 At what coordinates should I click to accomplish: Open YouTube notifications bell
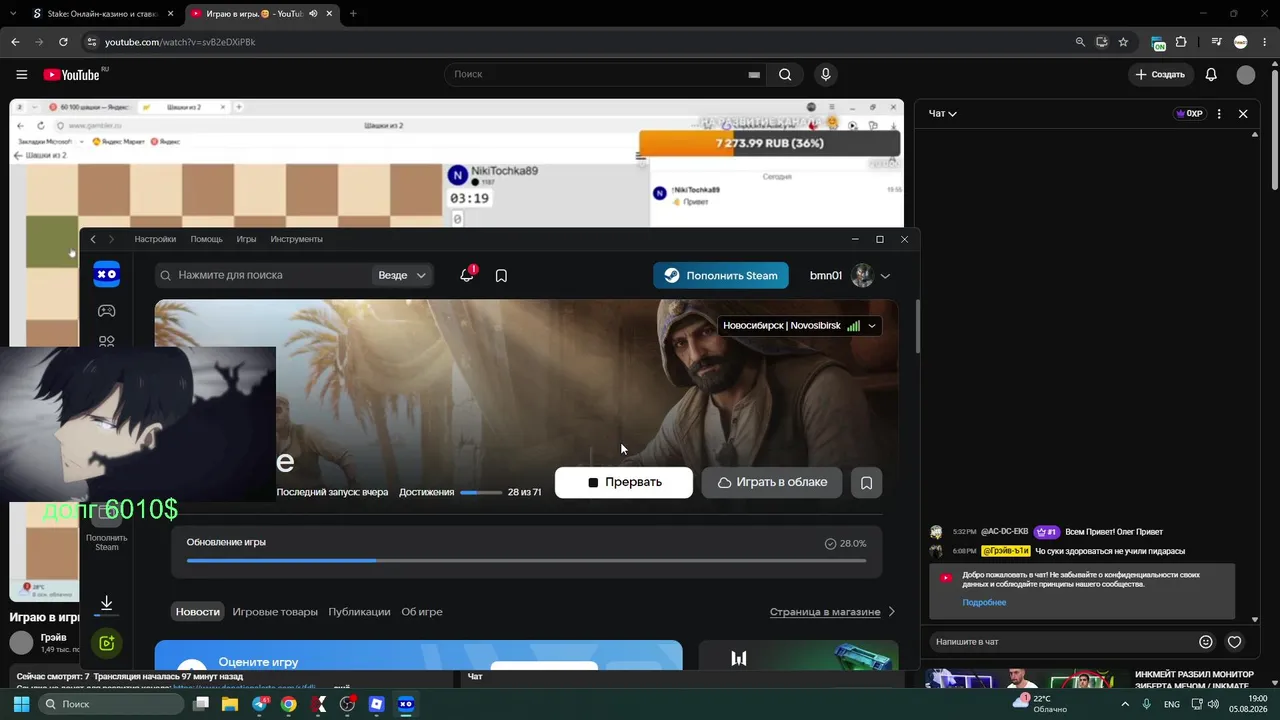pyautogui.click(x=1211, y=74)
